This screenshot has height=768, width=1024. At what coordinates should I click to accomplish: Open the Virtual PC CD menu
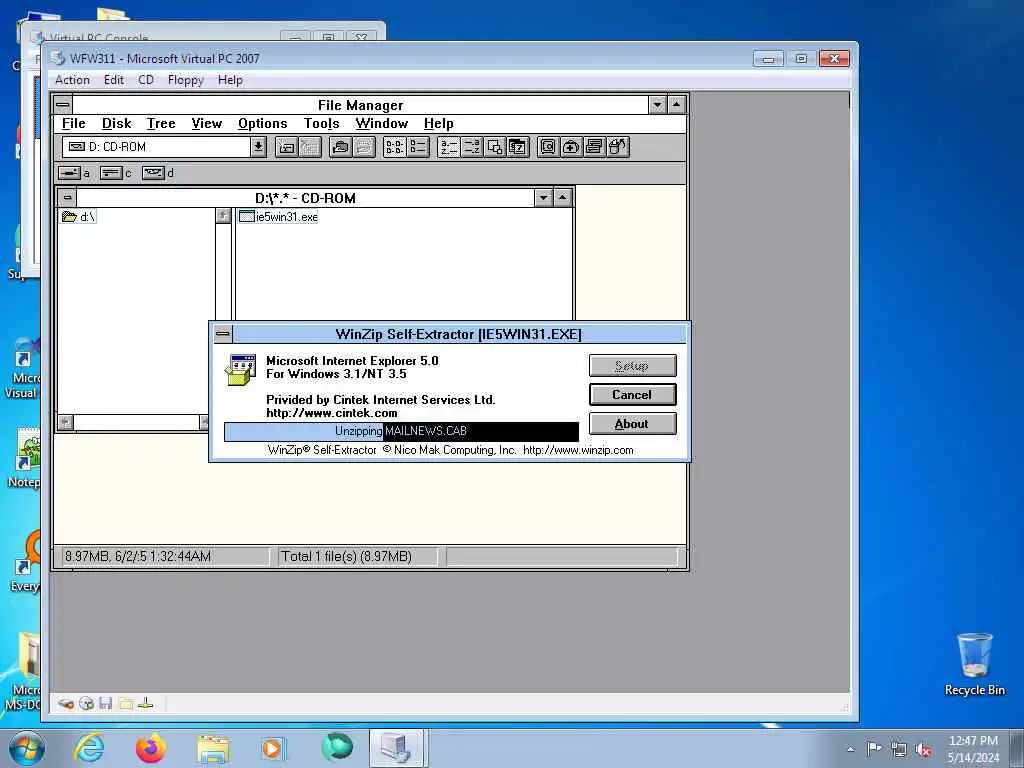pyautogui.click(x=146, y=80)
